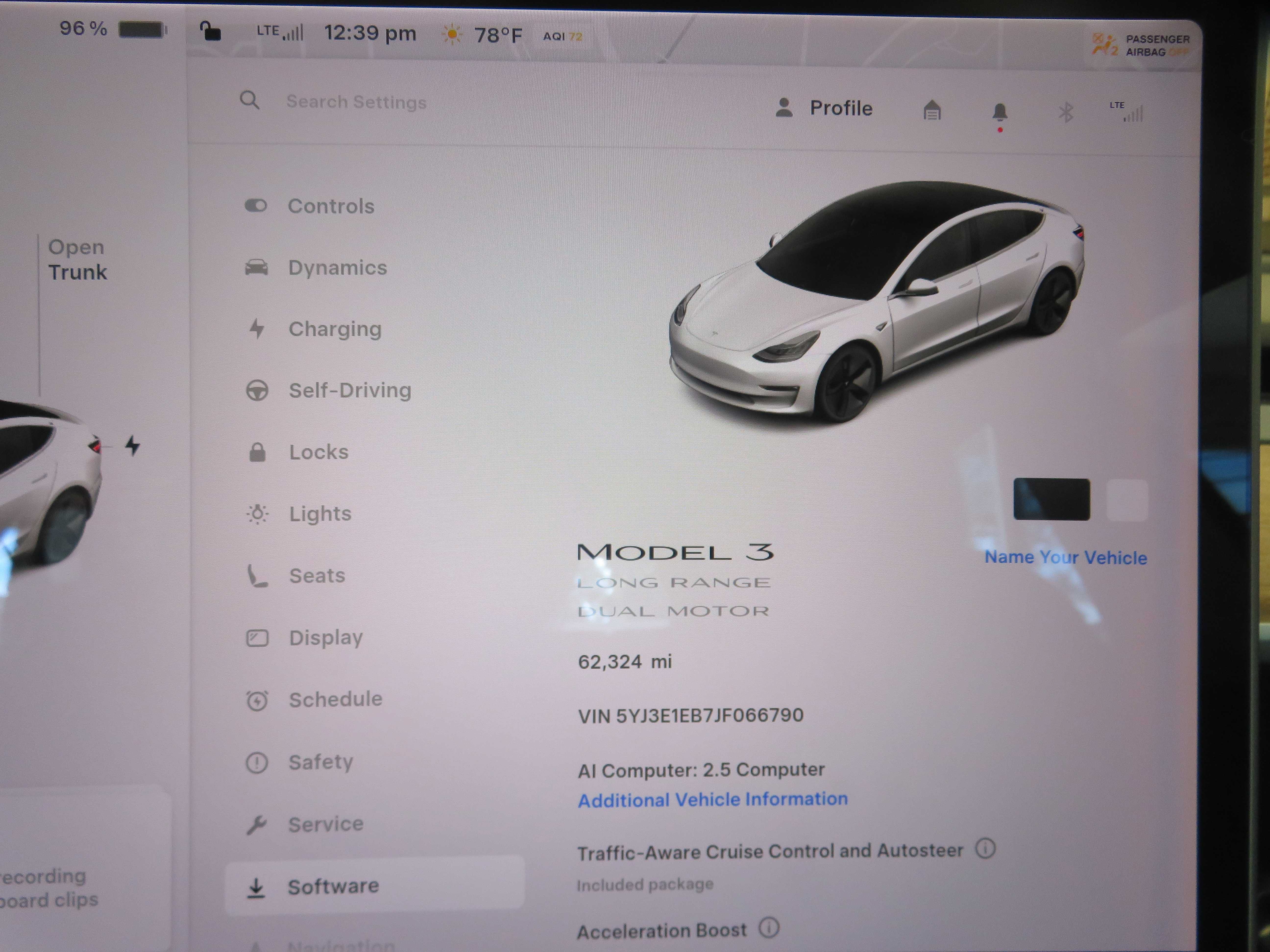The height and width of the screenshot is (952, 1270).
Task: Open the Self-Driving settings menu
Action: point(329,390)
